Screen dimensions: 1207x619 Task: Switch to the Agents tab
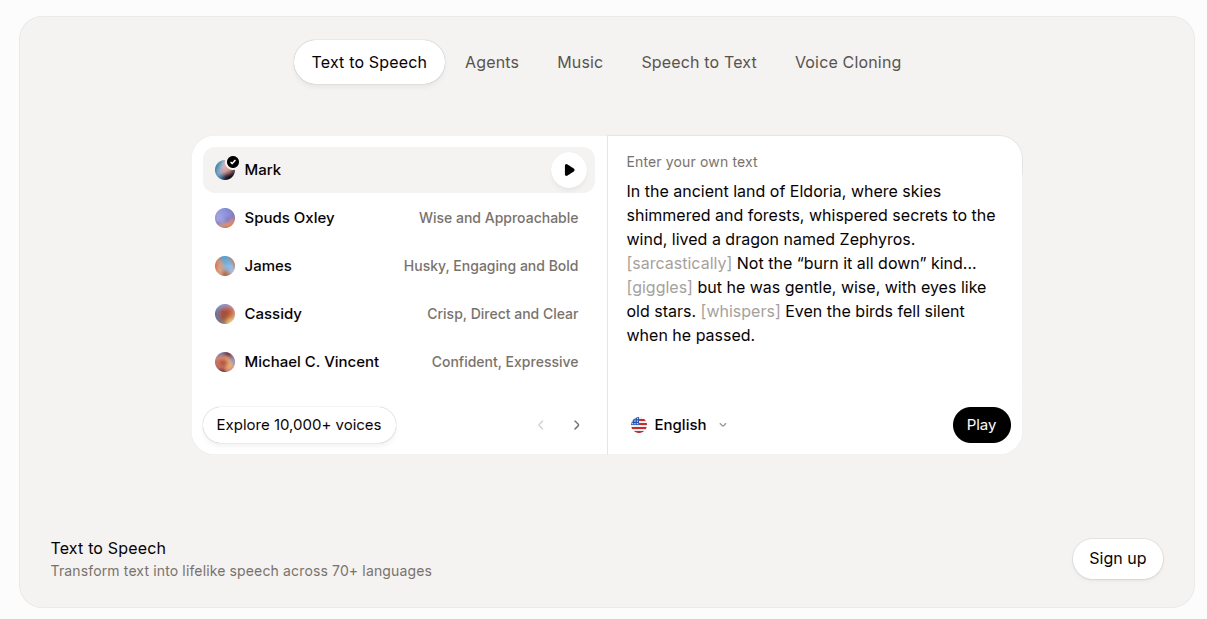[x=492, y=62]
